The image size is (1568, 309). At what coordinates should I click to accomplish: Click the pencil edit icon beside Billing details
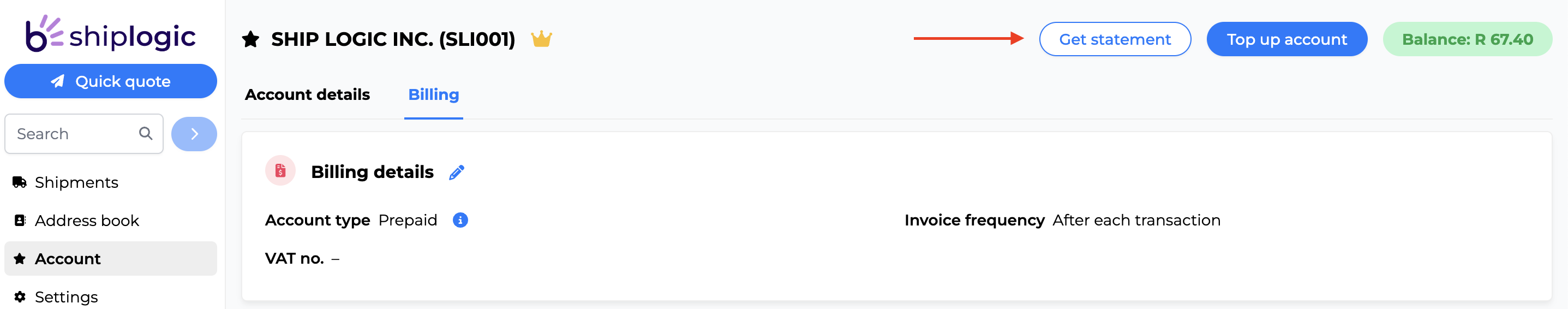[x=457, y=173]
